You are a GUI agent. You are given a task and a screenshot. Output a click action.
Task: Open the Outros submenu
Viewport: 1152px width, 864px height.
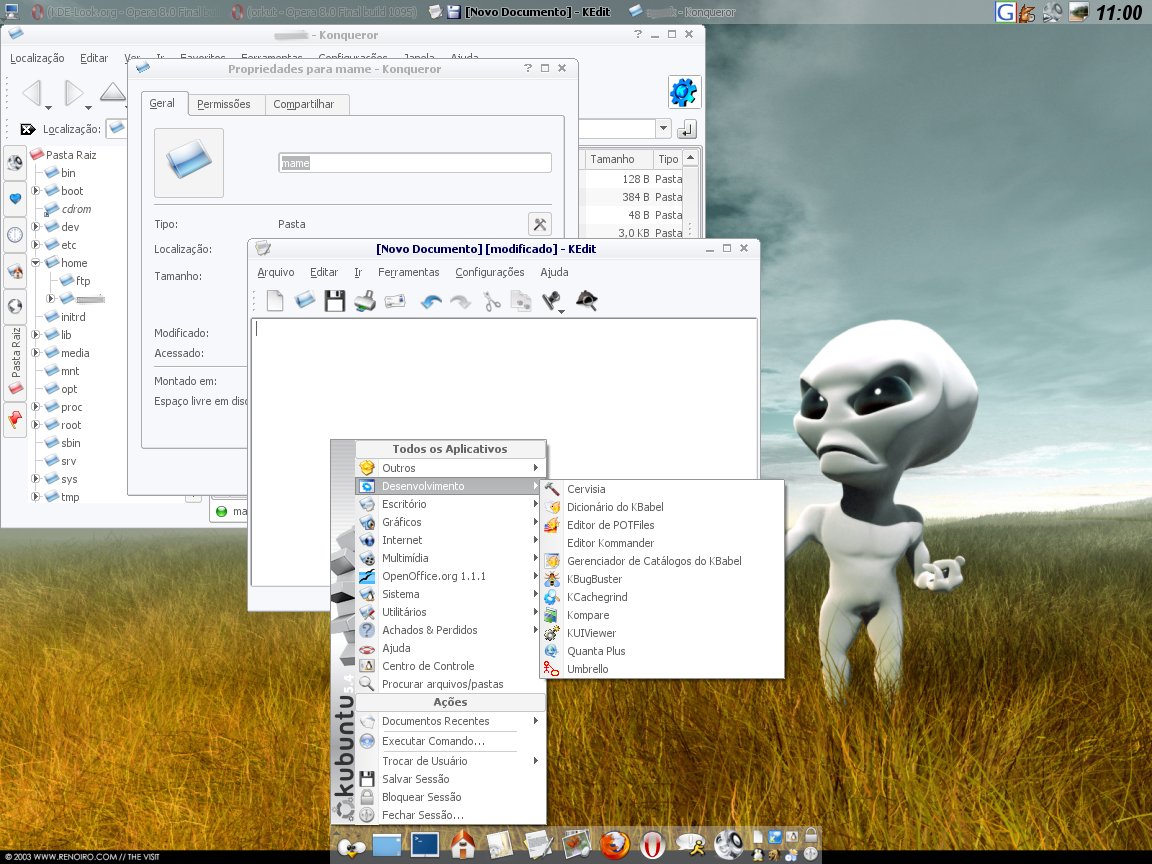450,468
